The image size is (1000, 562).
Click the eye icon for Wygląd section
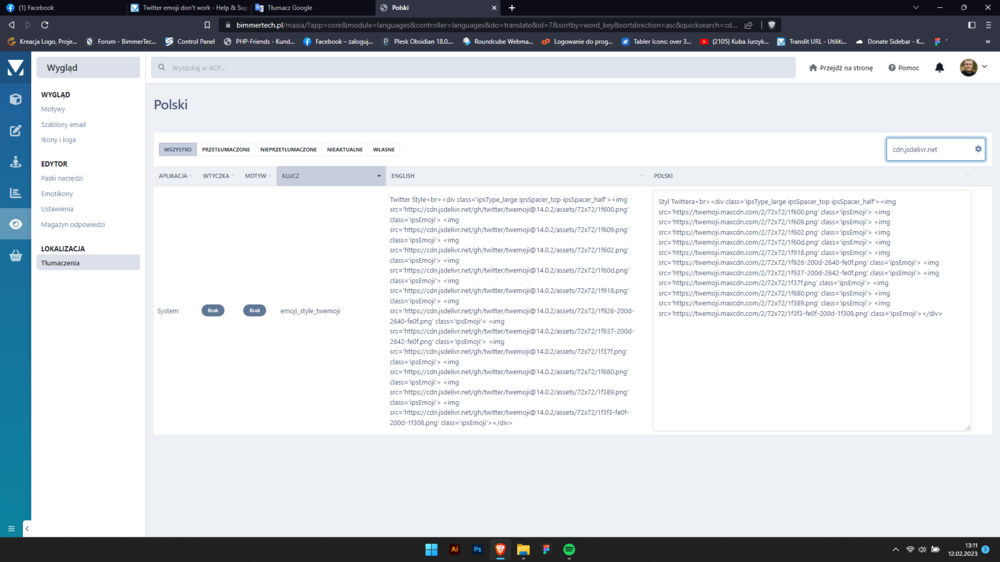(15, 224)
